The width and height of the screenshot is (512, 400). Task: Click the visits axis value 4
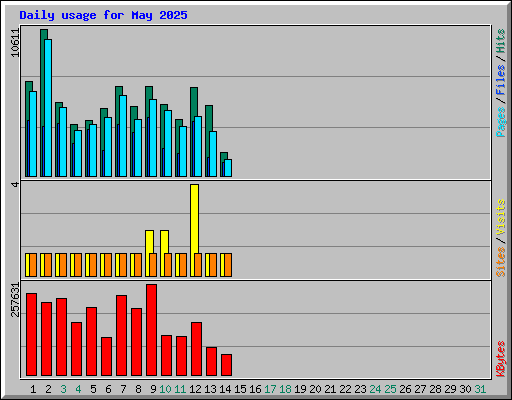tap(15, 184)
